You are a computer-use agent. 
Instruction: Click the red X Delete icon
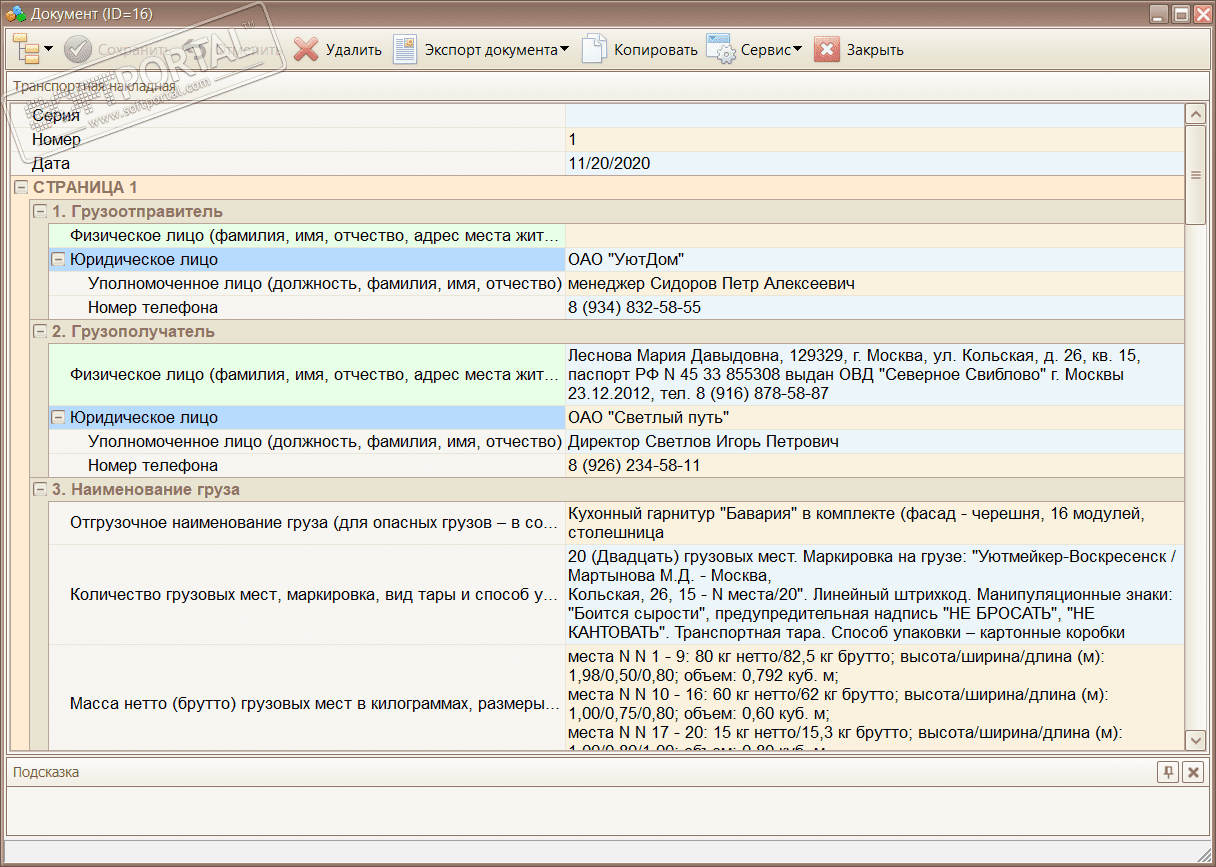coord(306,49)
